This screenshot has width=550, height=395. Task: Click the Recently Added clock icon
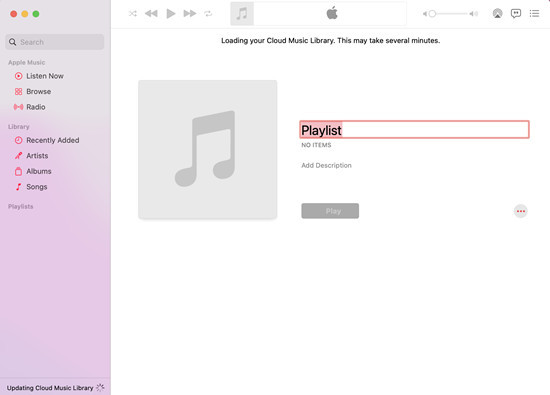[x=19, y=140]
